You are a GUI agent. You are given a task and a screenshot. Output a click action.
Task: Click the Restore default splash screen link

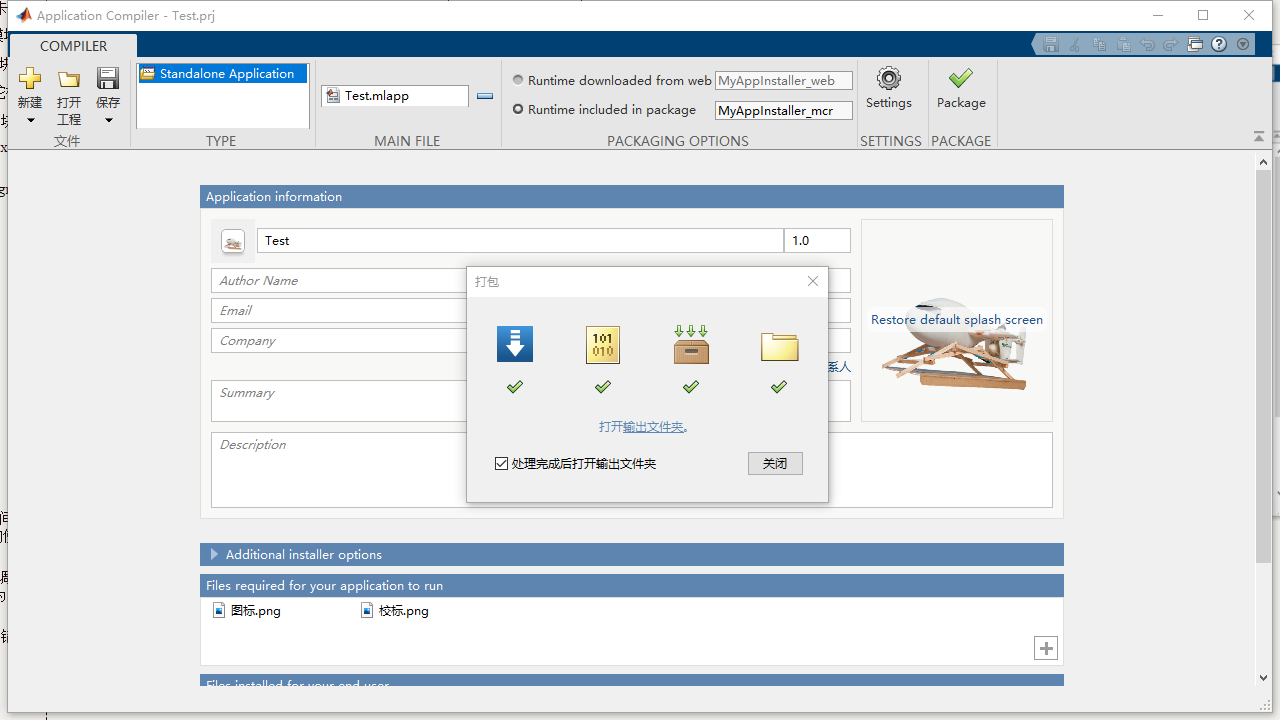point(956,319)
